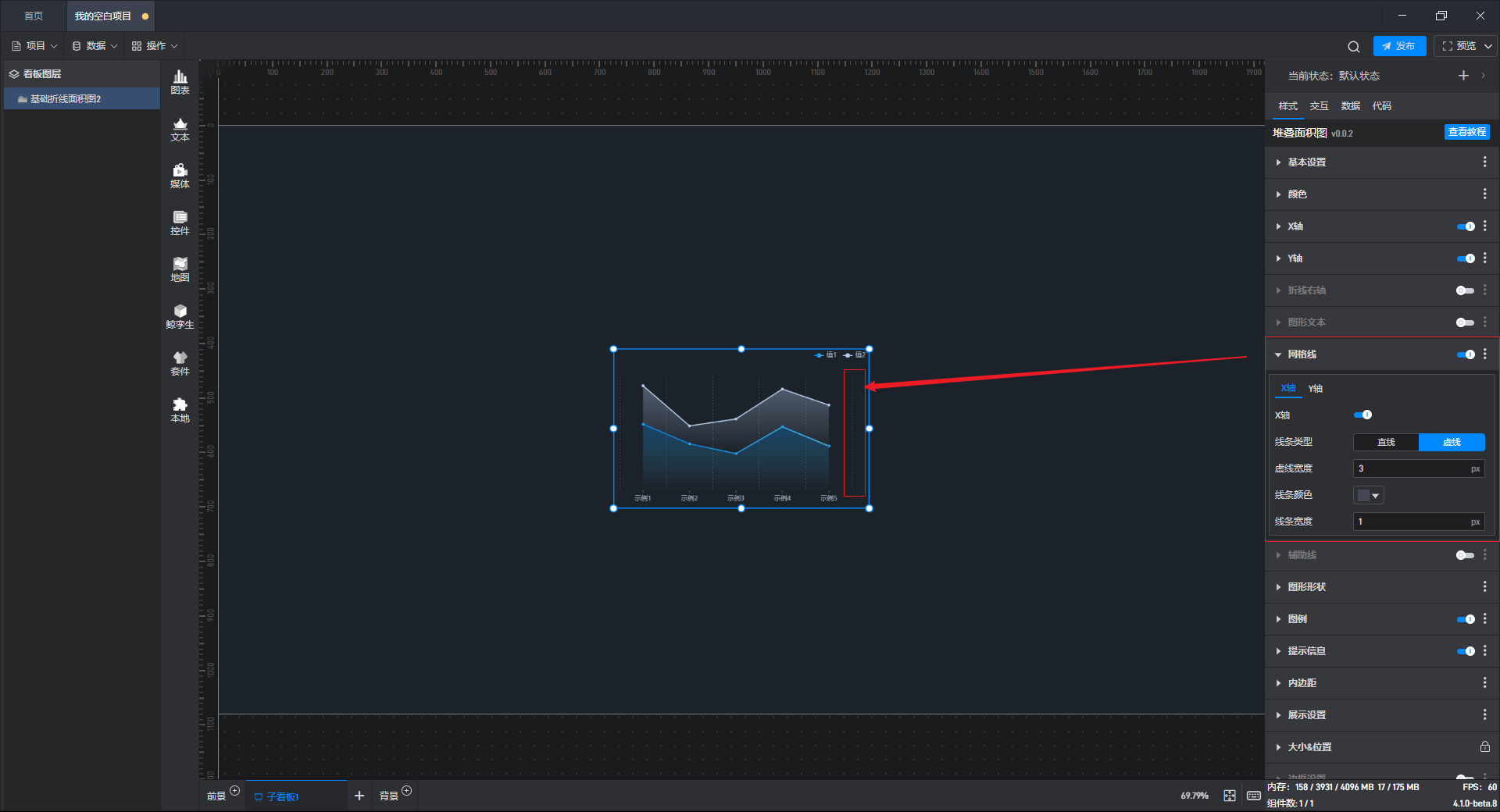
Task: Open more options for 颜色
Action: 1484,194
